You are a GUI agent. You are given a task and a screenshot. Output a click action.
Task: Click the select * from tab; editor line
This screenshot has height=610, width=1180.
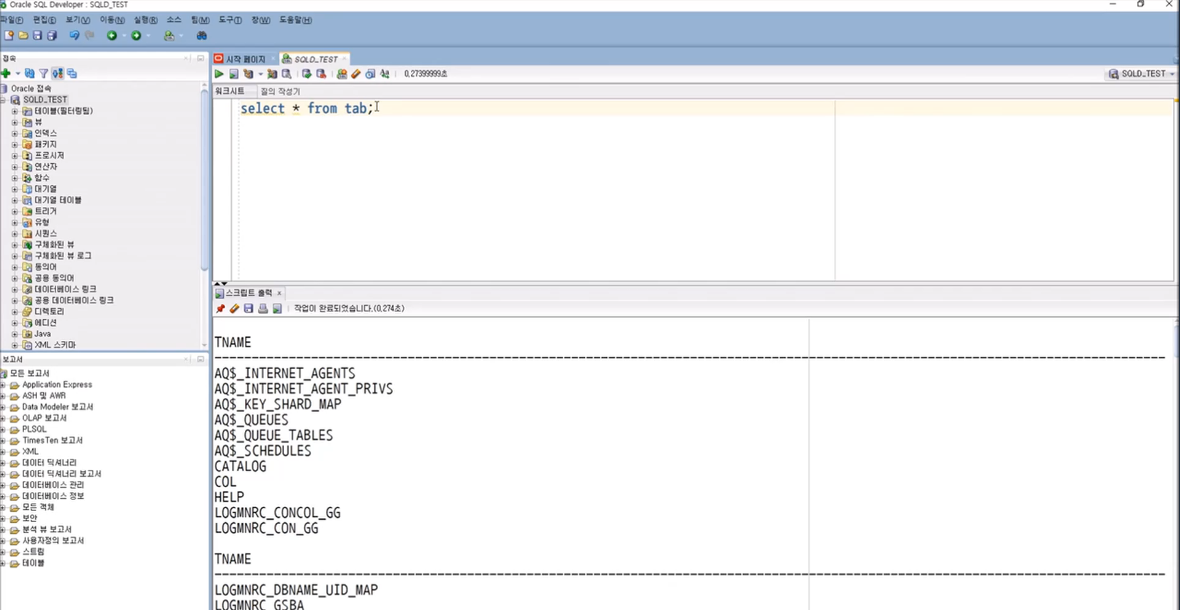click(x=306, y=108)
